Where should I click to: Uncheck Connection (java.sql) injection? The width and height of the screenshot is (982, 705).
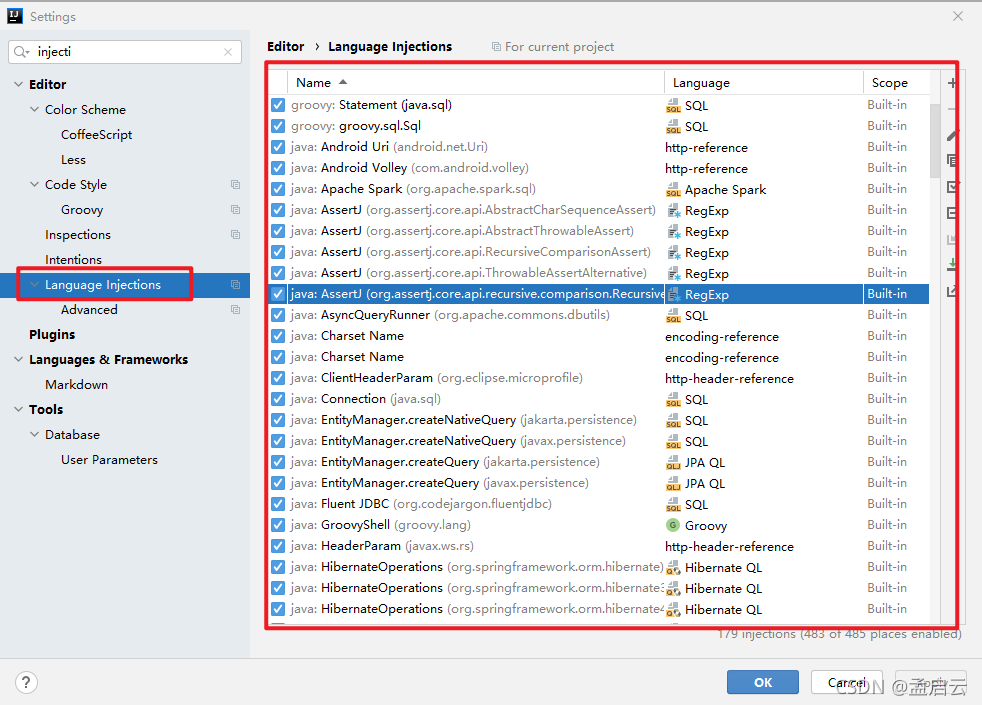pos(278,399)
